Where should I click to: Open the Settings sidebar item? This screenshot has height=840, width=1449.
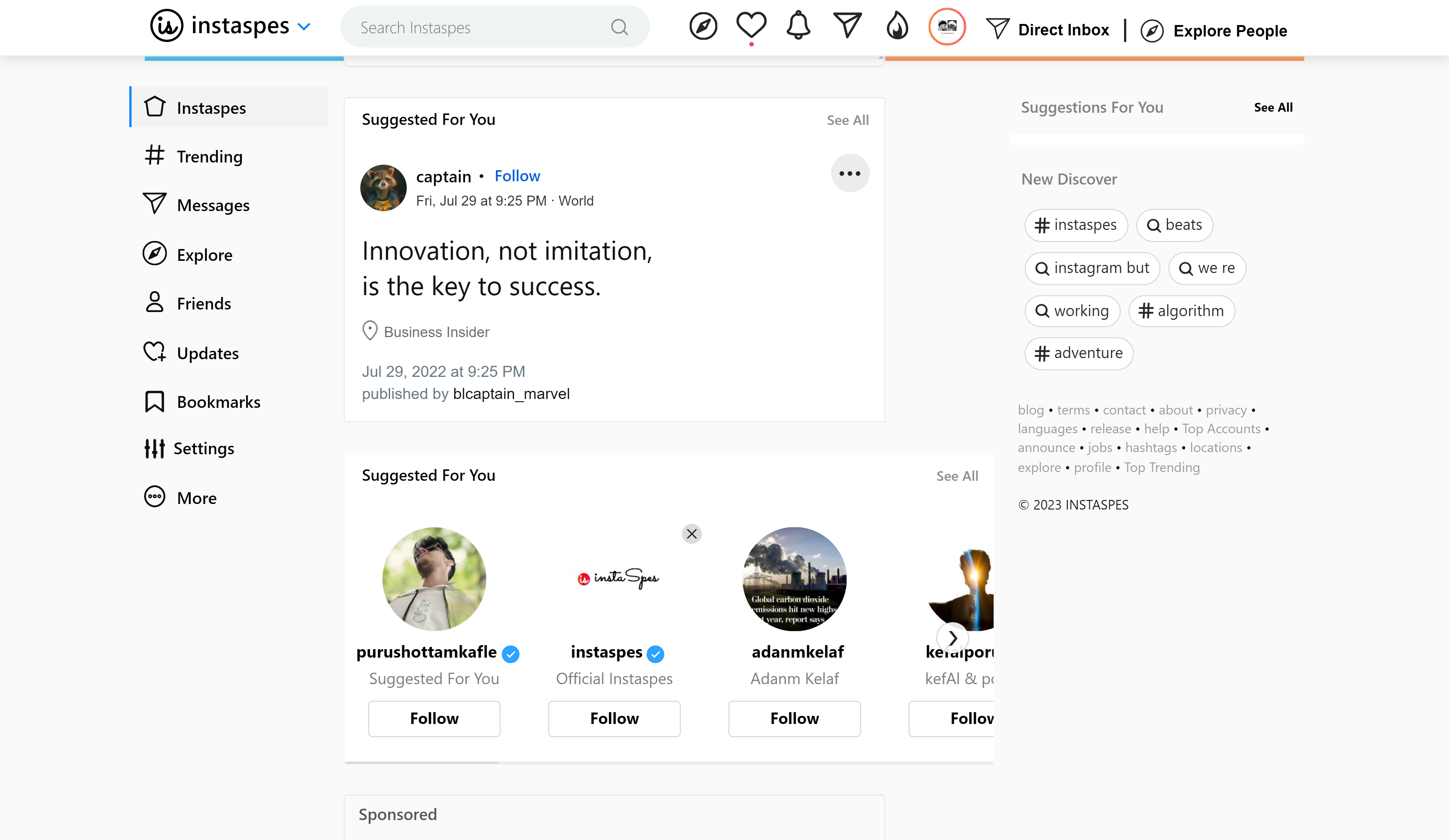click(x=203, y=448)
